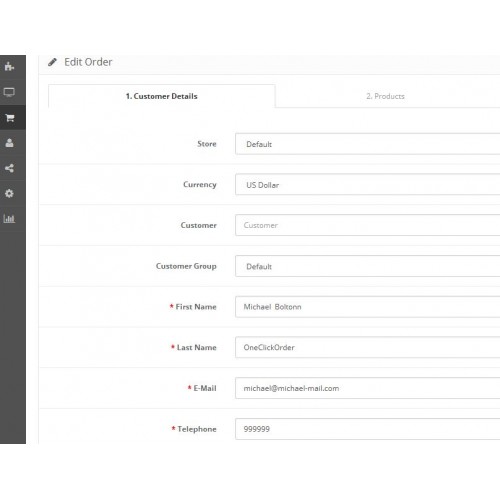Click the Customer Group label
The image size is (500, 500).
[186, 266]
